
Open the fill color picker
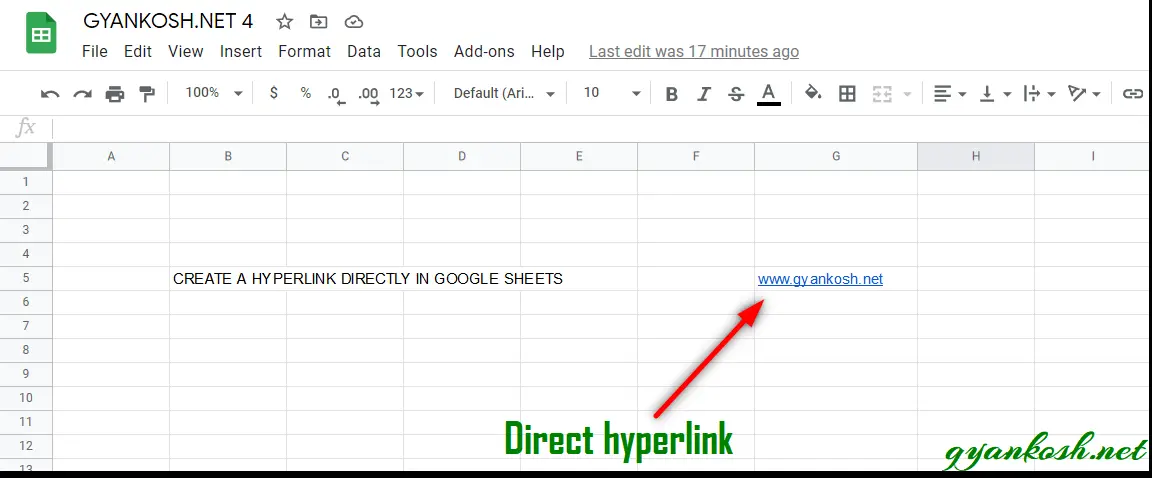(x=813, y=93)
